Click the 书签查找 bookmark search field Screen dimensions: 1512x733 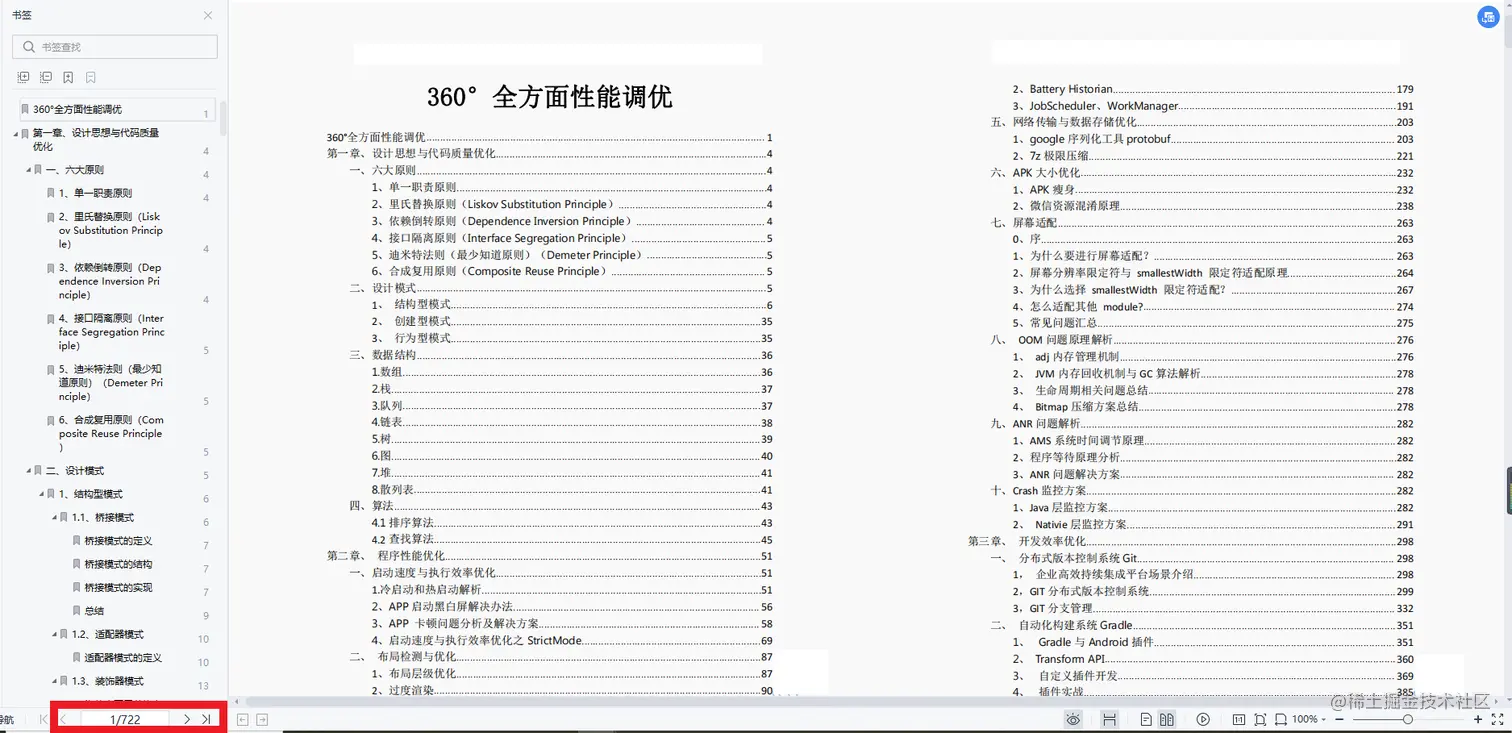pos(115,47)
